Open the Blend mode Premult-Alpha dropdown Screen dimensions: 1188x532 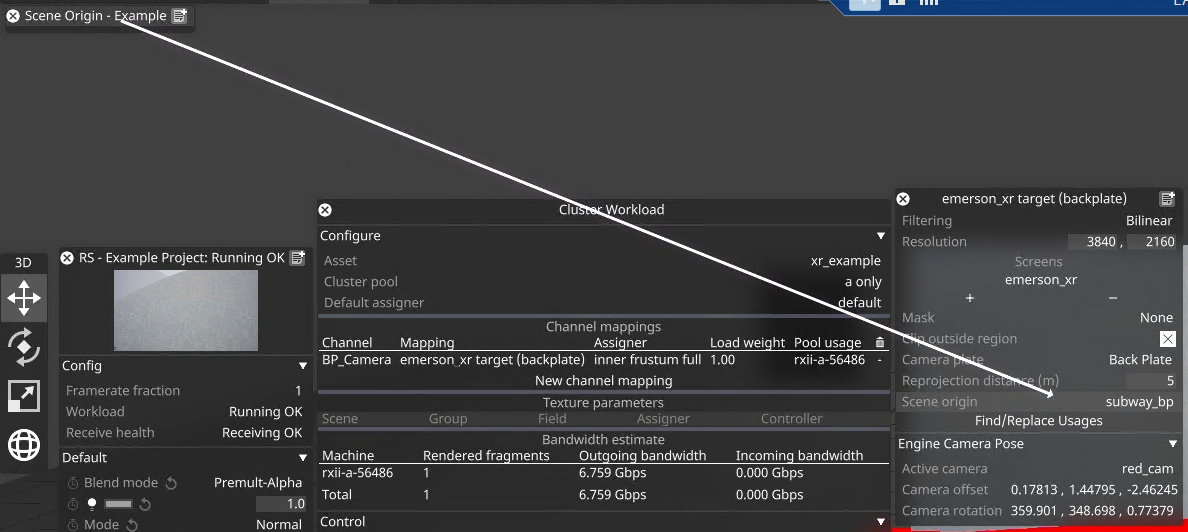(x=258, y=483)
